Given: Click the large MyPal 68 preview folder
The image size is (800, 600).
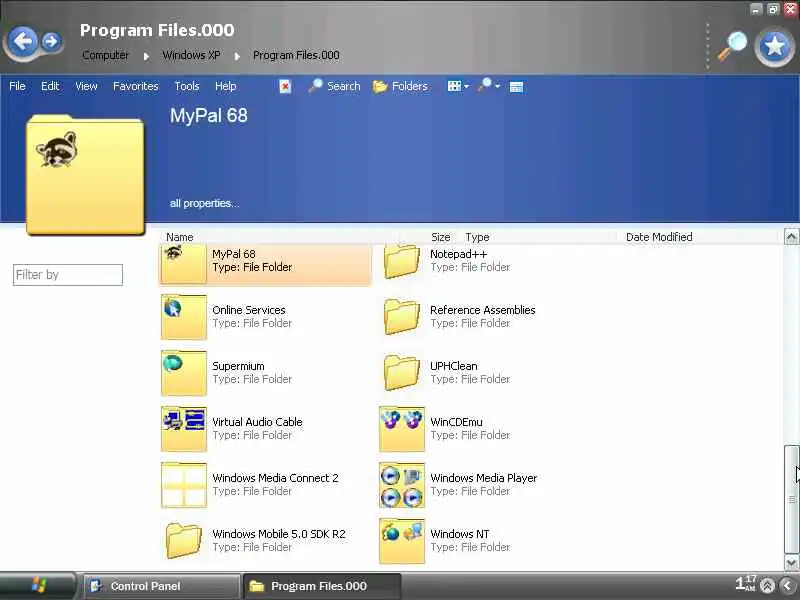Looking at the screenshot, I should pyautogui.click(x=85, y=175).
